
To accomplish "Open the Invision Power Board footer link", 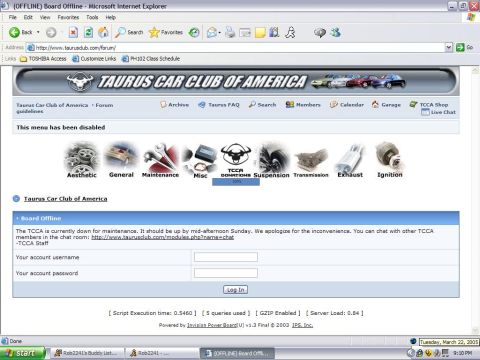I will [212, 325].
